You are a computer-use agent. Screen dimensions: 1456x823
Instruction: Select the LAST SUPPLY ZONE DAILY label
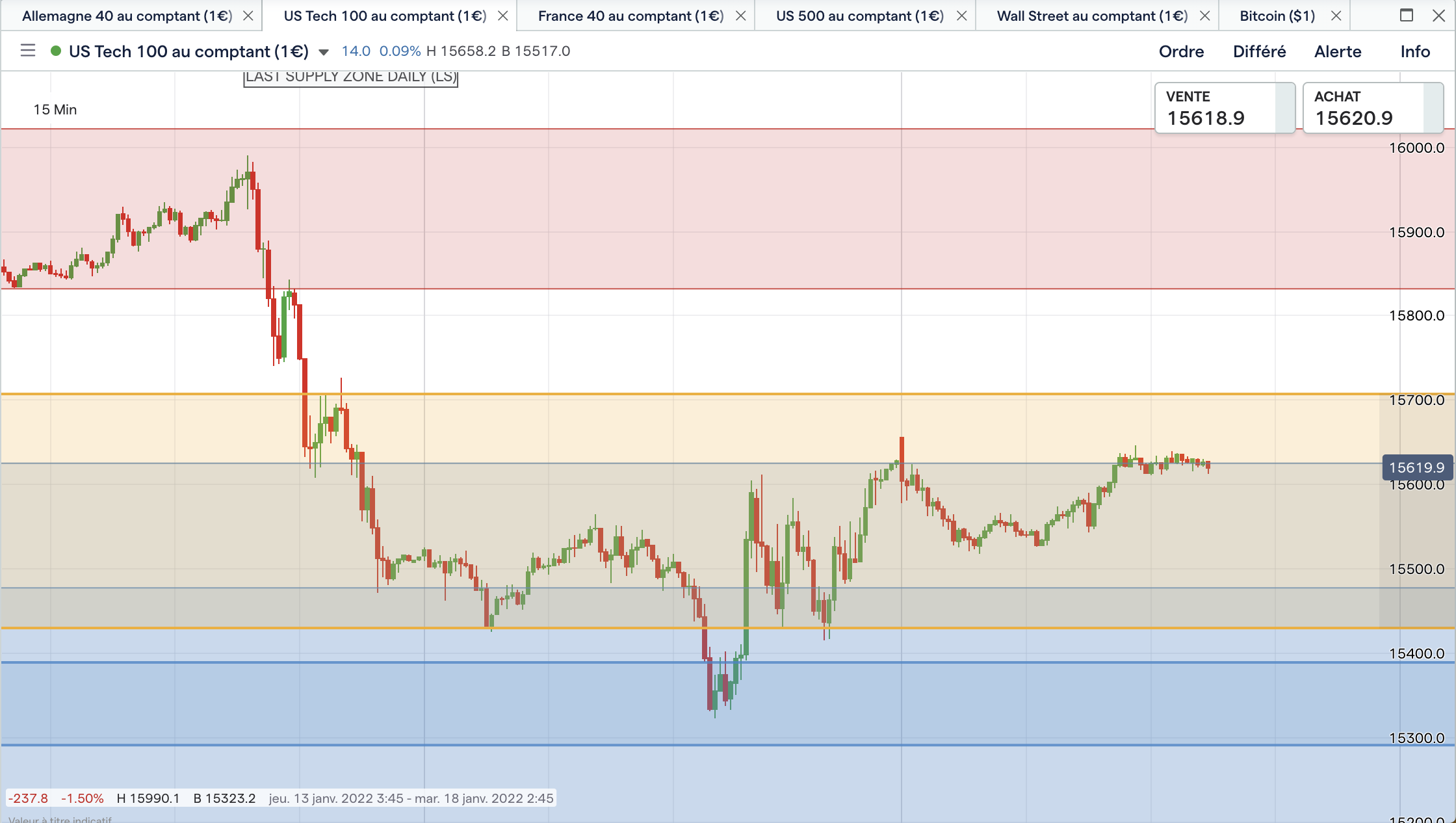click(351, 77)
